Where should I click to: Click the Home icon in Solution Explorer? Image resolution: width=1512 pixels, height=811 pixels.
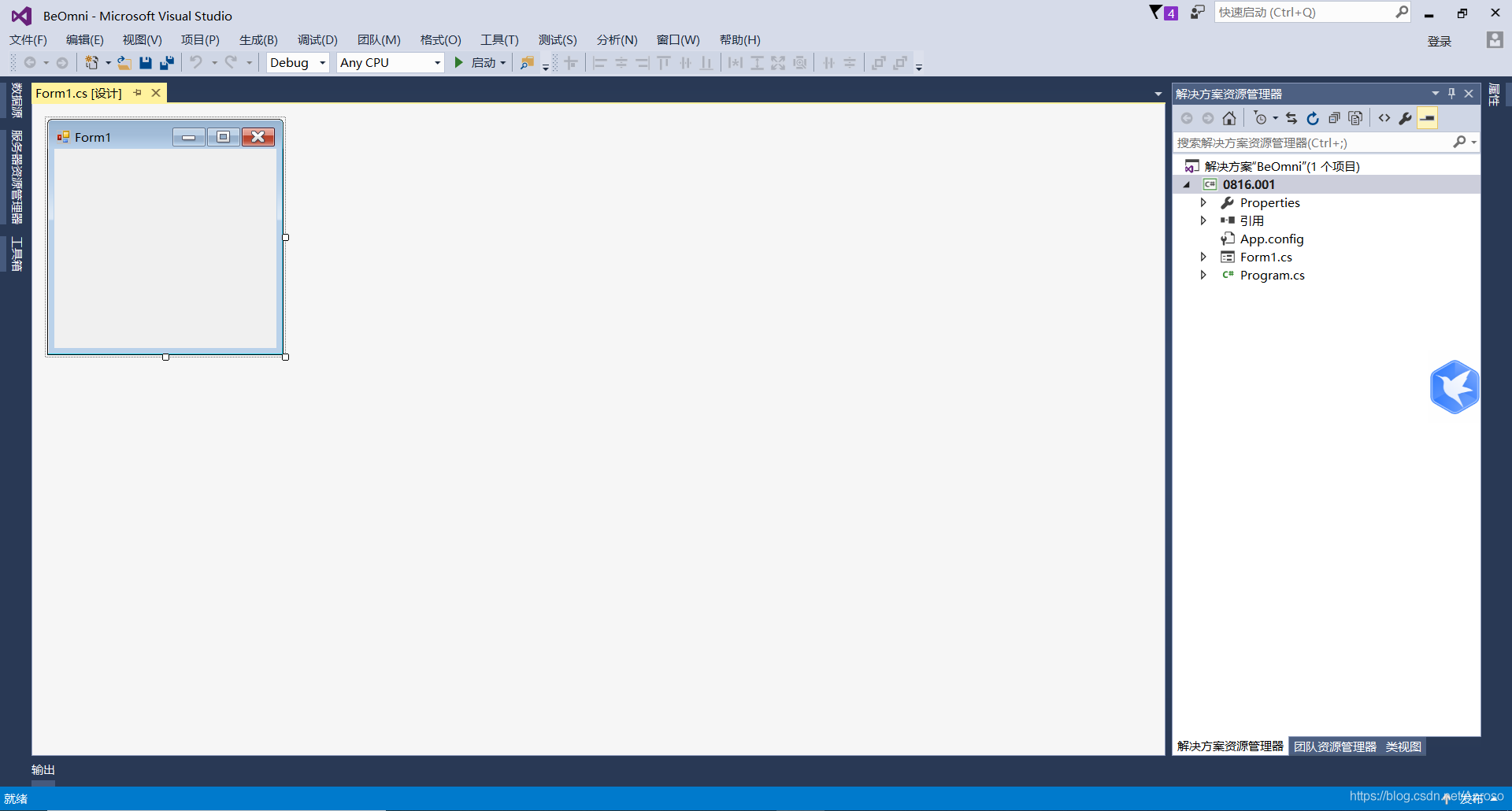[x=1229, y=118]
